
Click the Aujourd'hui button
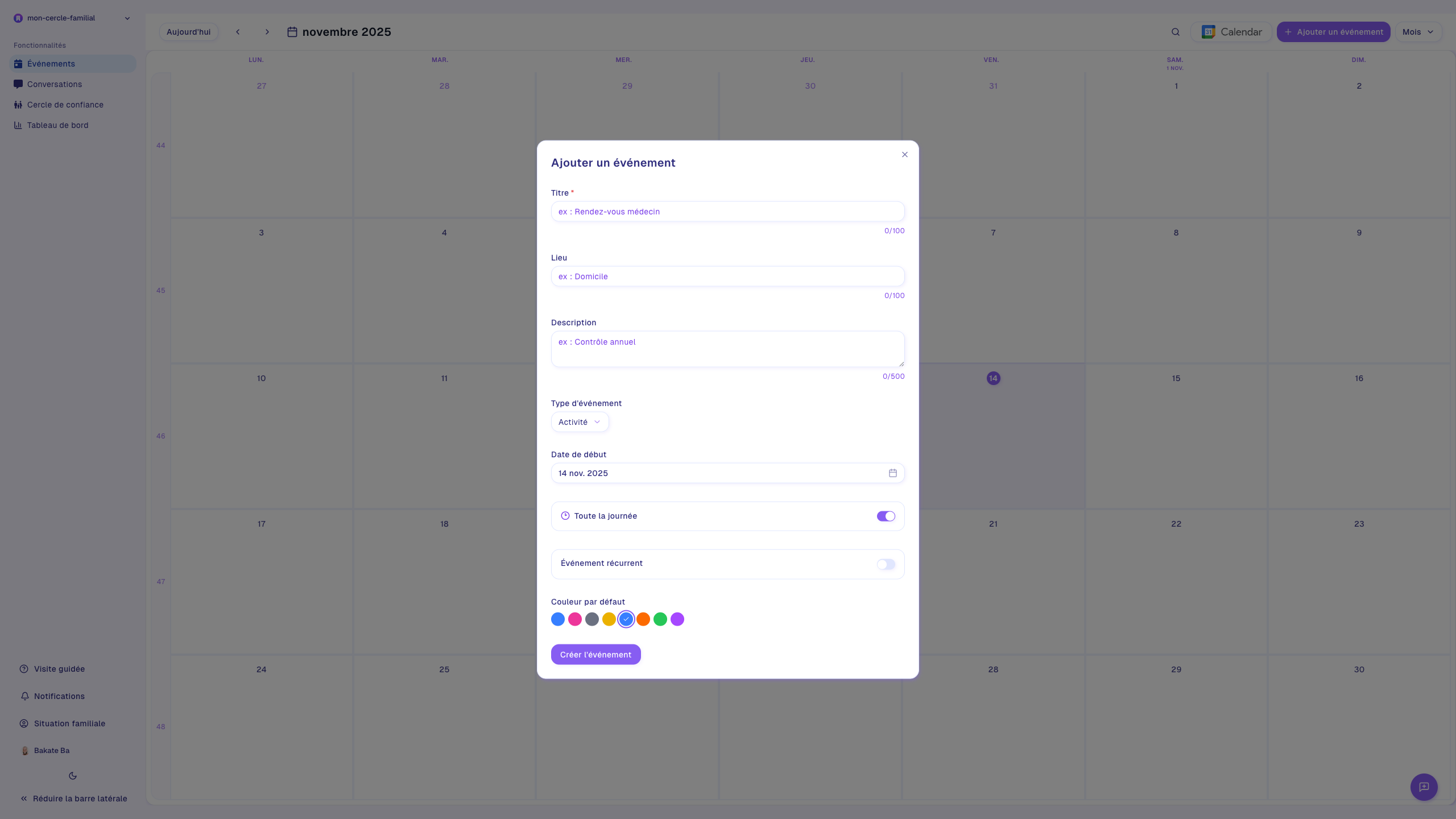188,32
